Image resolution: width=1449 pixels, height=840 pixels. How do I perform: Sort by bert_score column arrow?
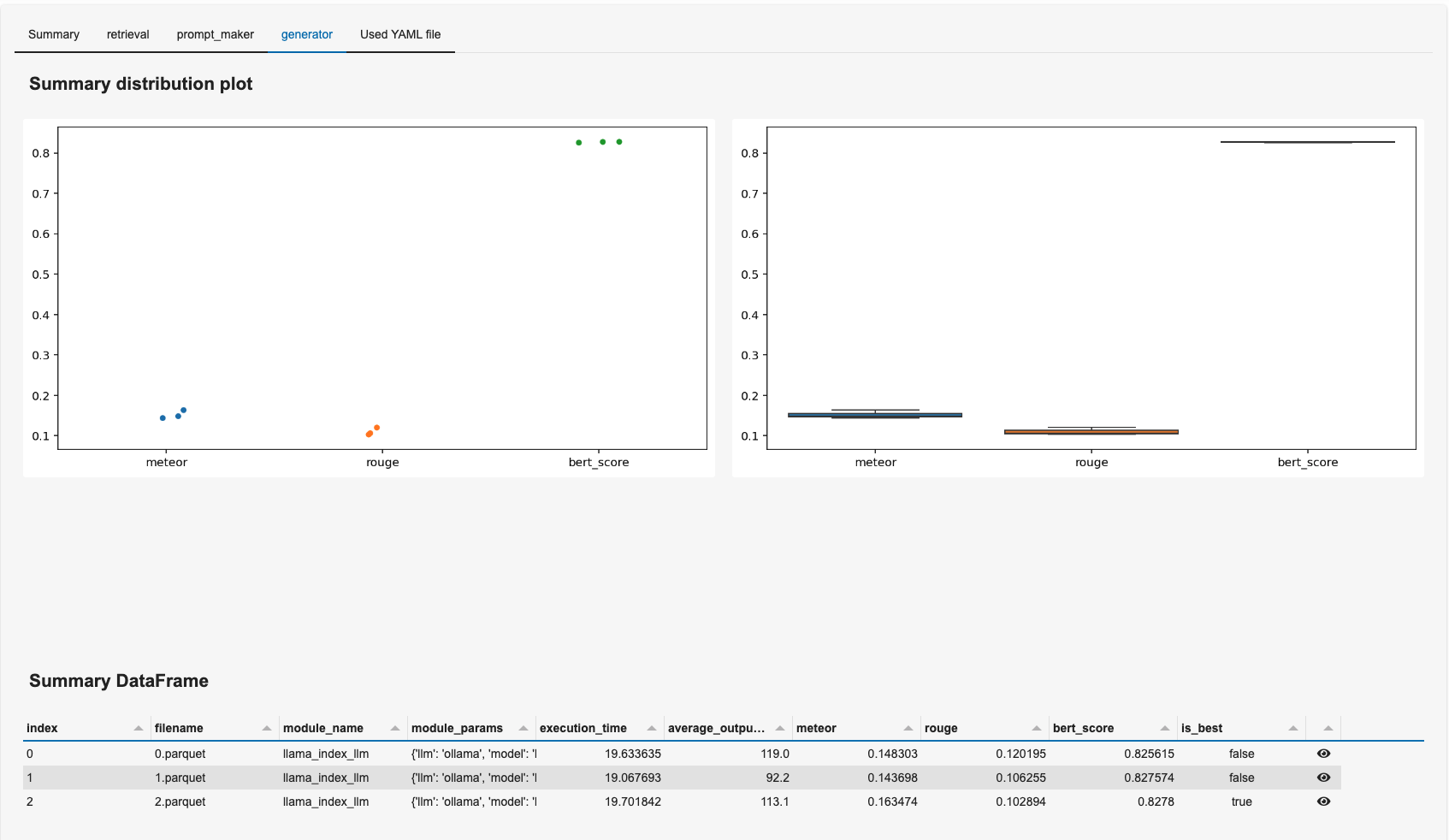click(x=1165, y=728)
